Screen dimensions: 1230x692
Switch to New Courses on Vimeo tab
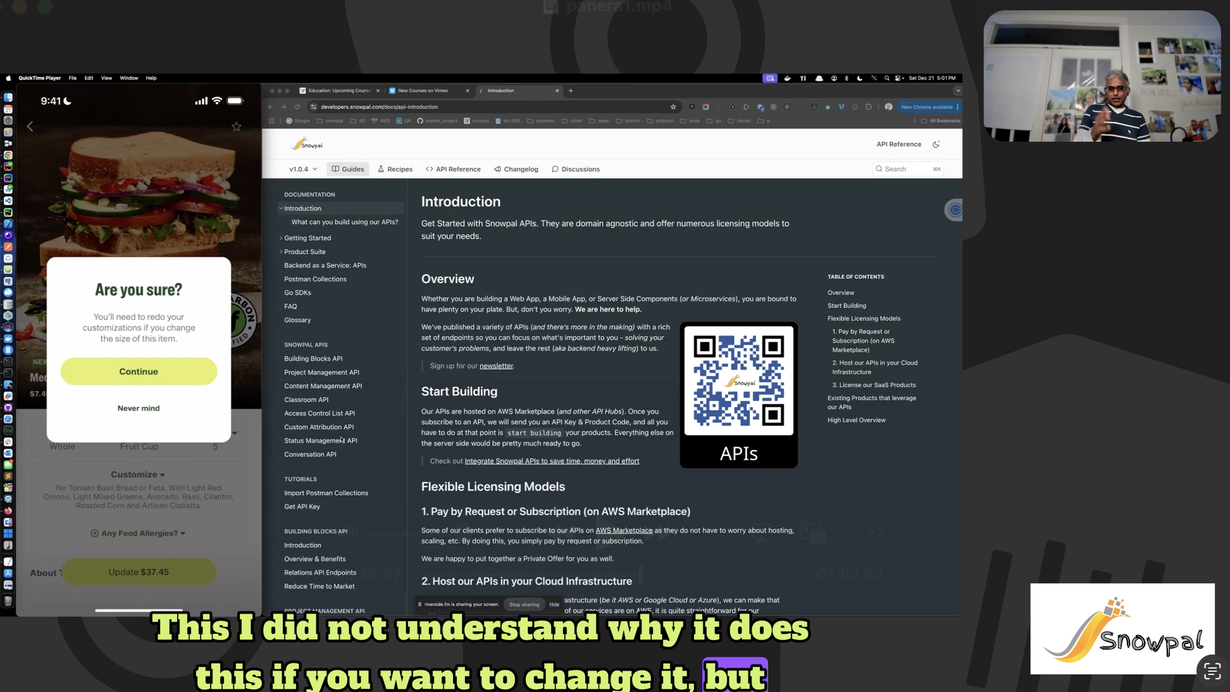click(429, 90)
